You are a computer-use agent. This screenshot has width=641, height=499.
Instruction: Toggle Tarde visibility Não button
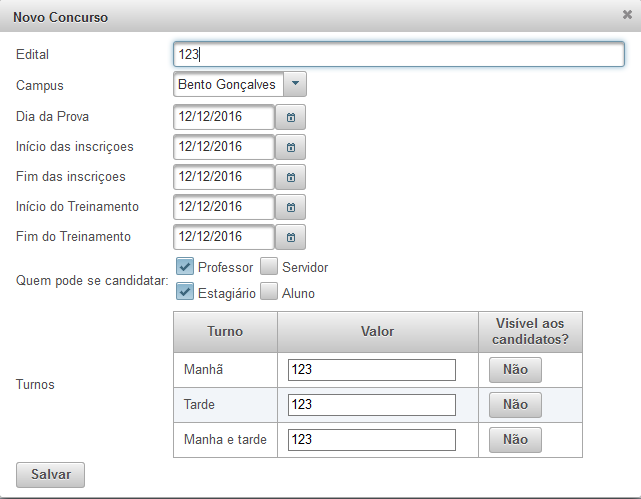click(515, 405)
